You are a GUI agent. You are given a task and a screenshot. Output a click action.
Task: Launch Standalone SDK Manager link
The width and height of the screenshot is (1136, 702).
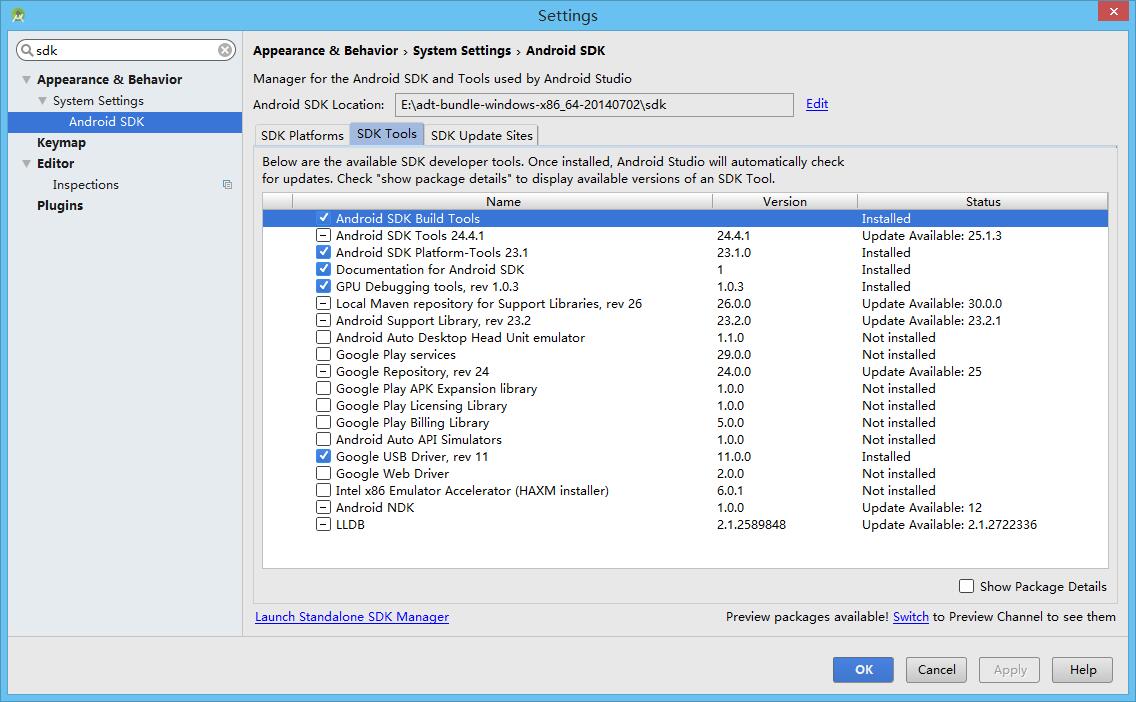[352, 617]
